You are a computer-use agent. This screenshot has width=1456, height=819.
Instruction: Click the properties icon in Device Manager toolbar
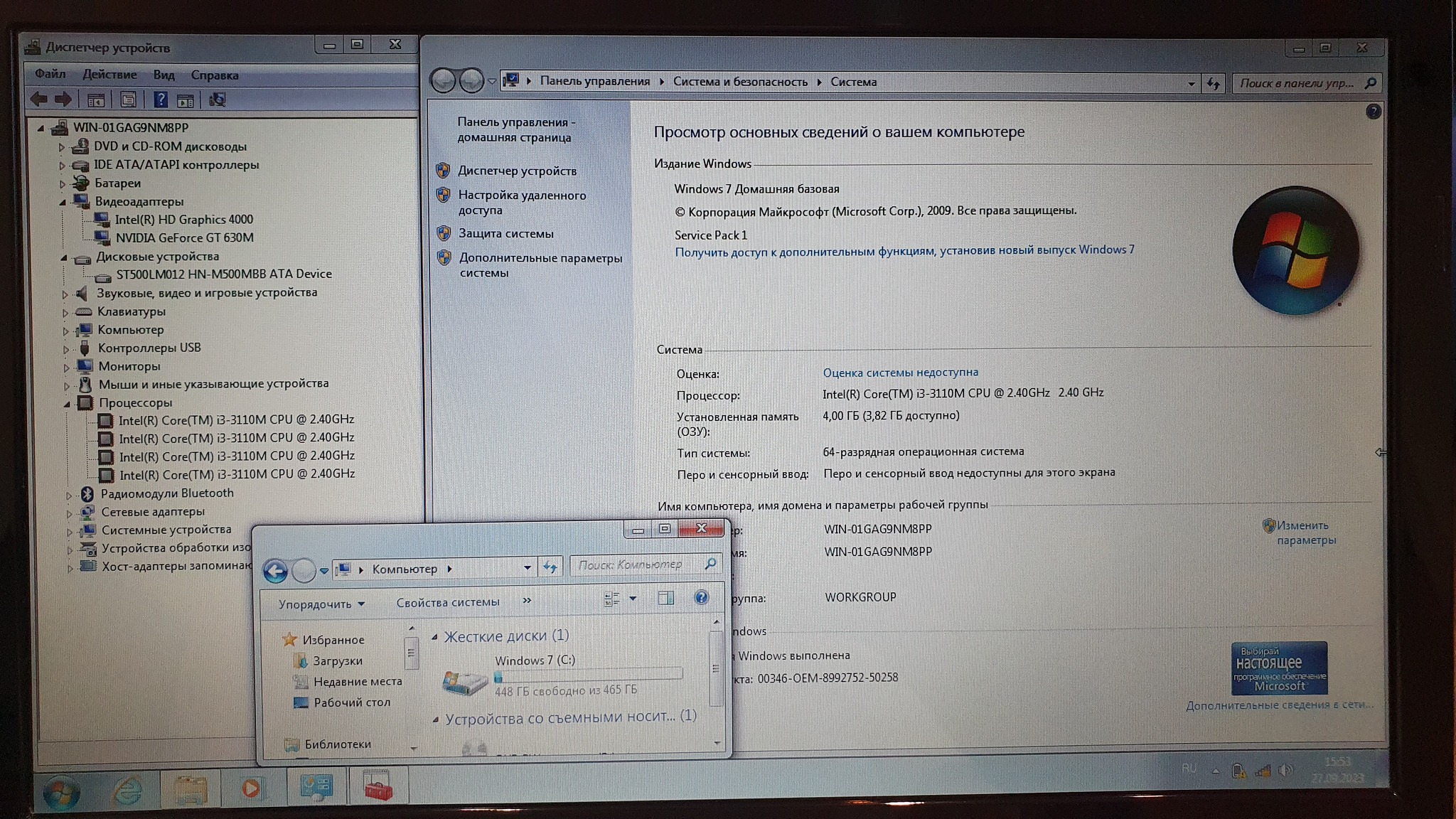pos(128,100)
